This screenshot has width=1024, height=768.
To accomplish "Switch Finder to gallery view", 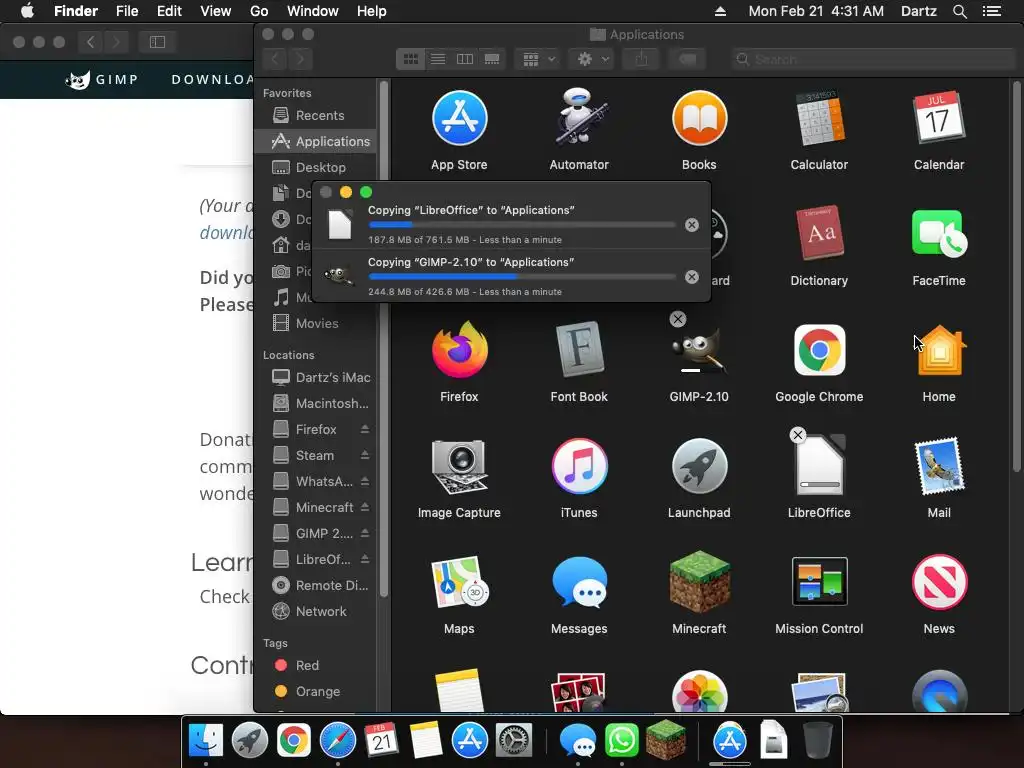I will click(492, 59).
